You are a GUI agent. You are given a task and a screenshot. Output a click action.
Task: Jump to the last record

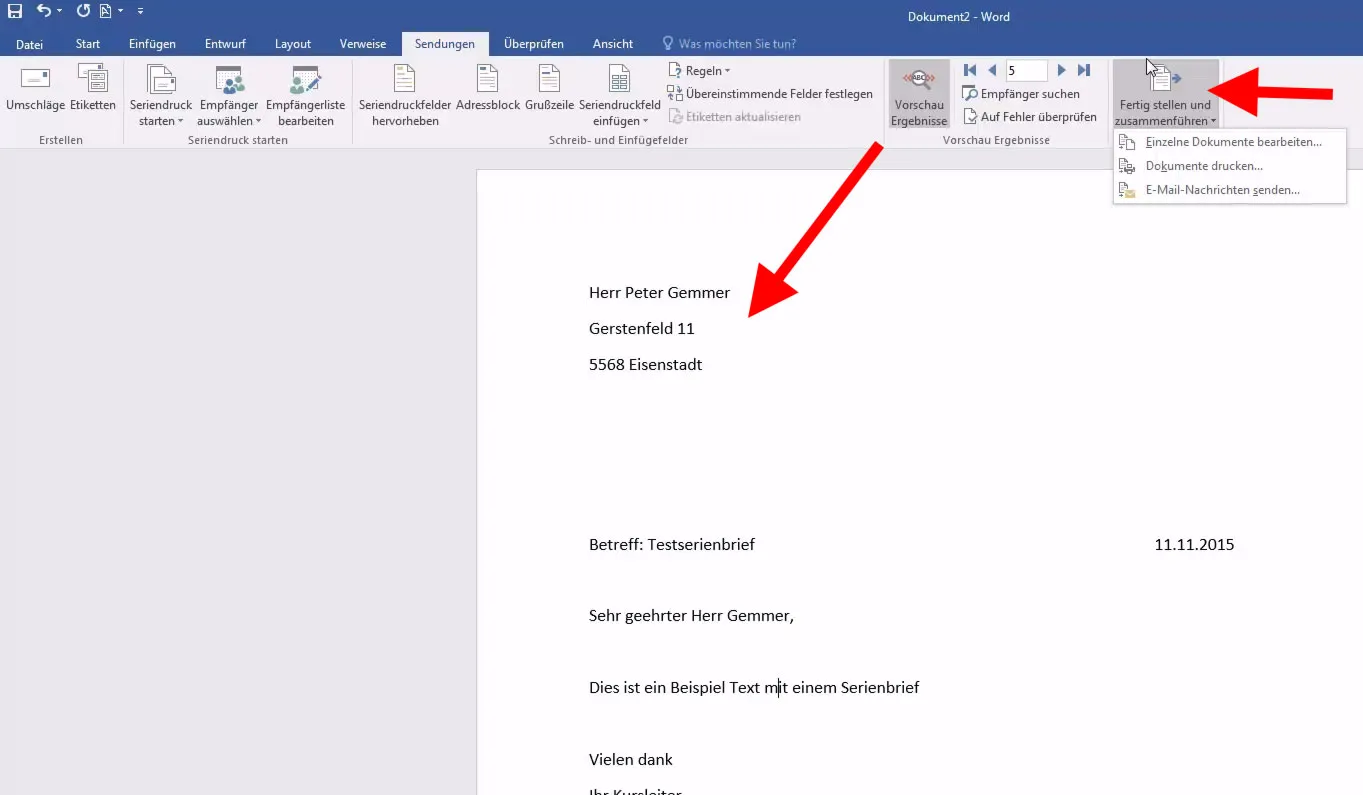[x=1084, y=70]
